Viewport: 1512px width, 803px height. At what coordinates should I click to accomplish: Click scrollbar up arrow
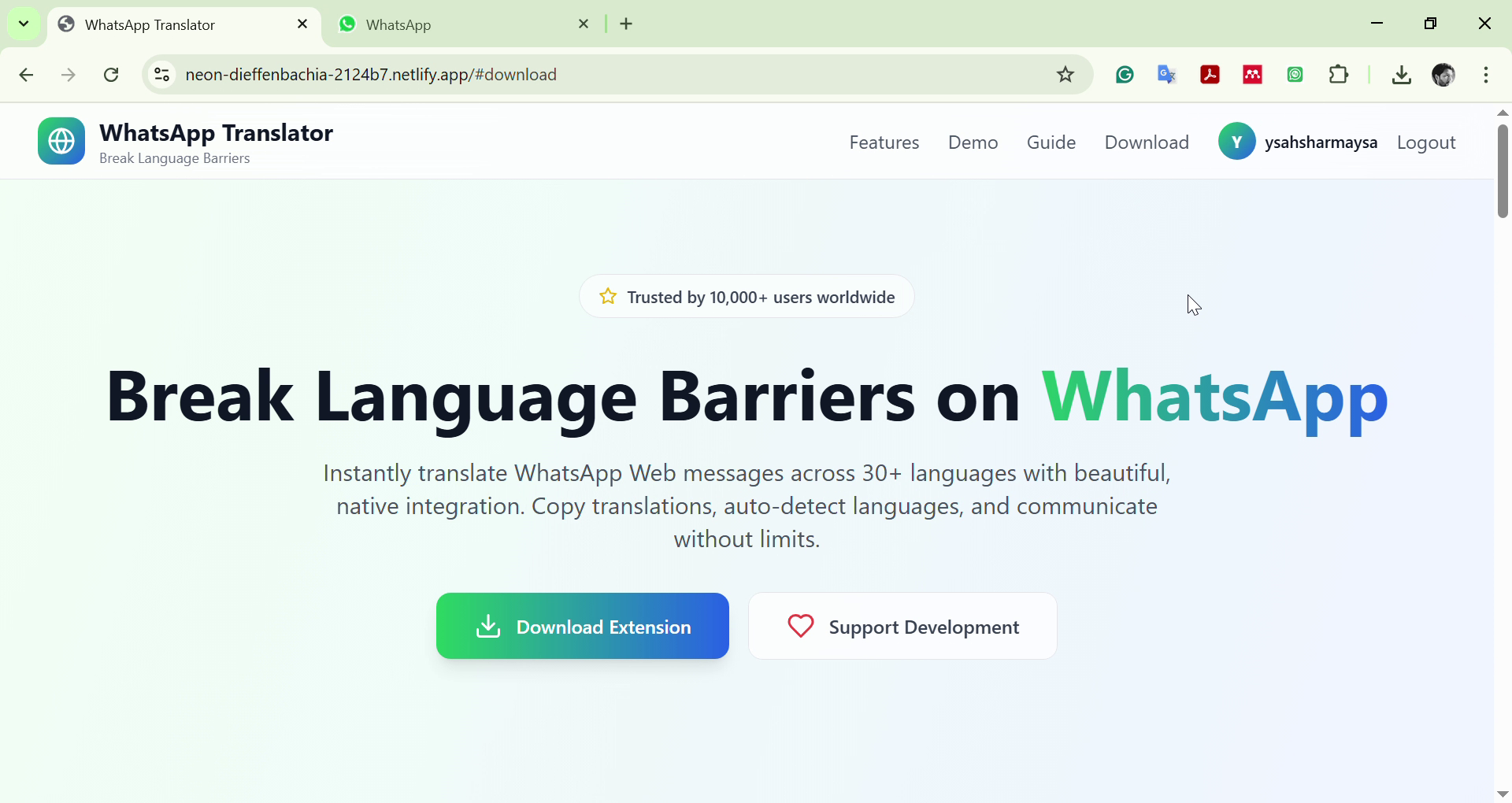1503,113
